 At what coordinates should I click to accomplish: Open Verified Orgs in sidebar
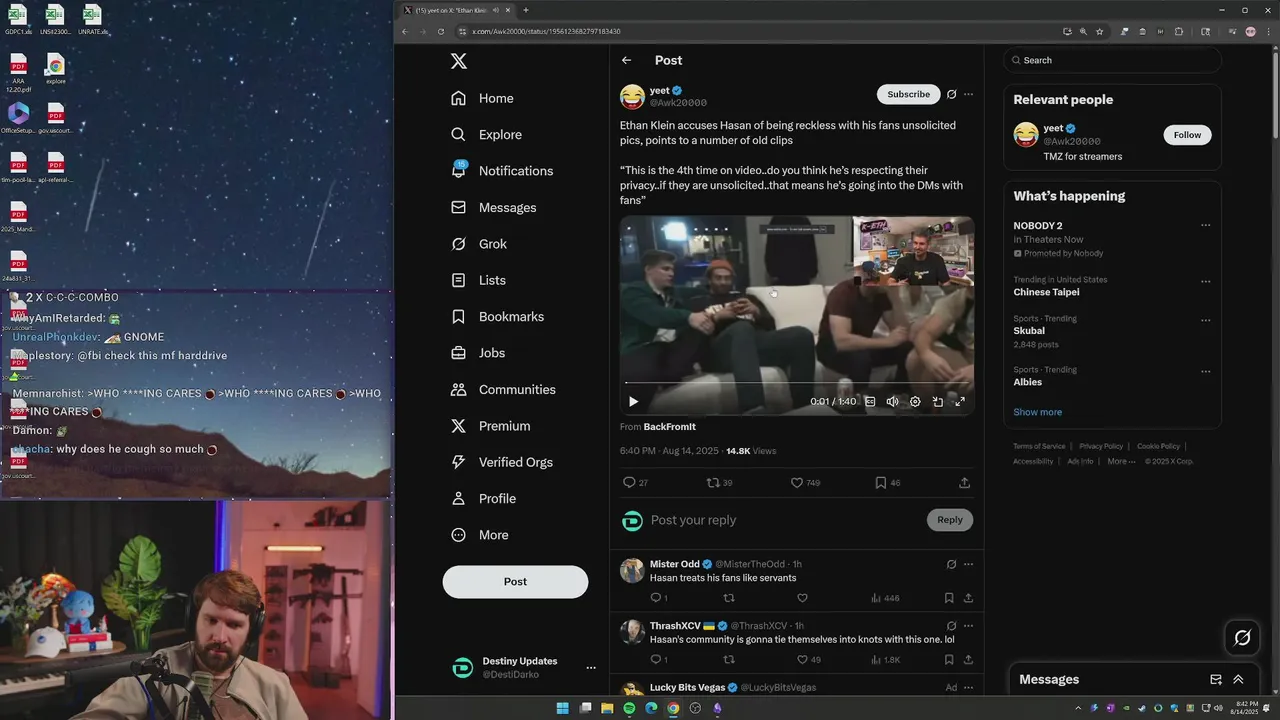pyautogui.click(x=502, y=462)
